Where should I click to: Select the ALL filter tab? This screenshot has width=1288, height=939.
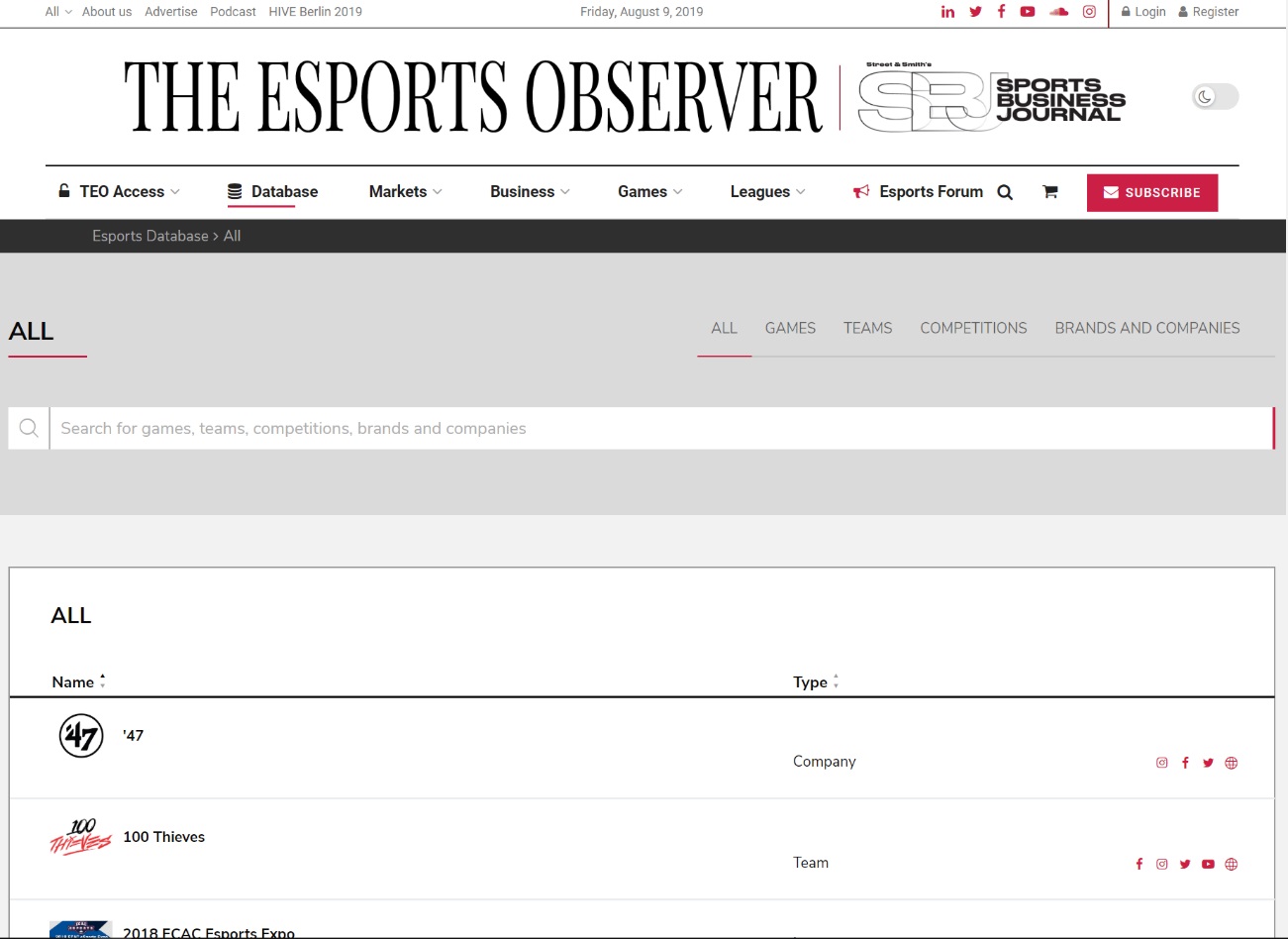[724, 328]
